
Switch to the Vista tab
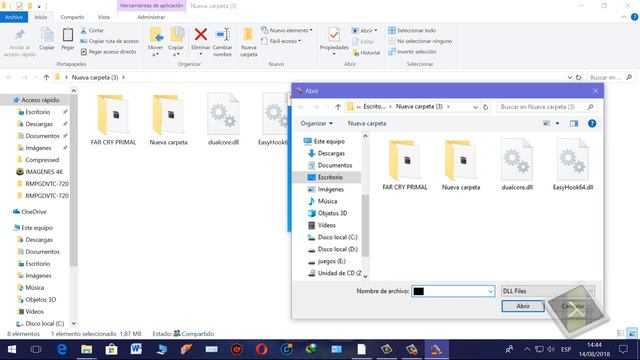pyautogui.click(x=103, y=17)
